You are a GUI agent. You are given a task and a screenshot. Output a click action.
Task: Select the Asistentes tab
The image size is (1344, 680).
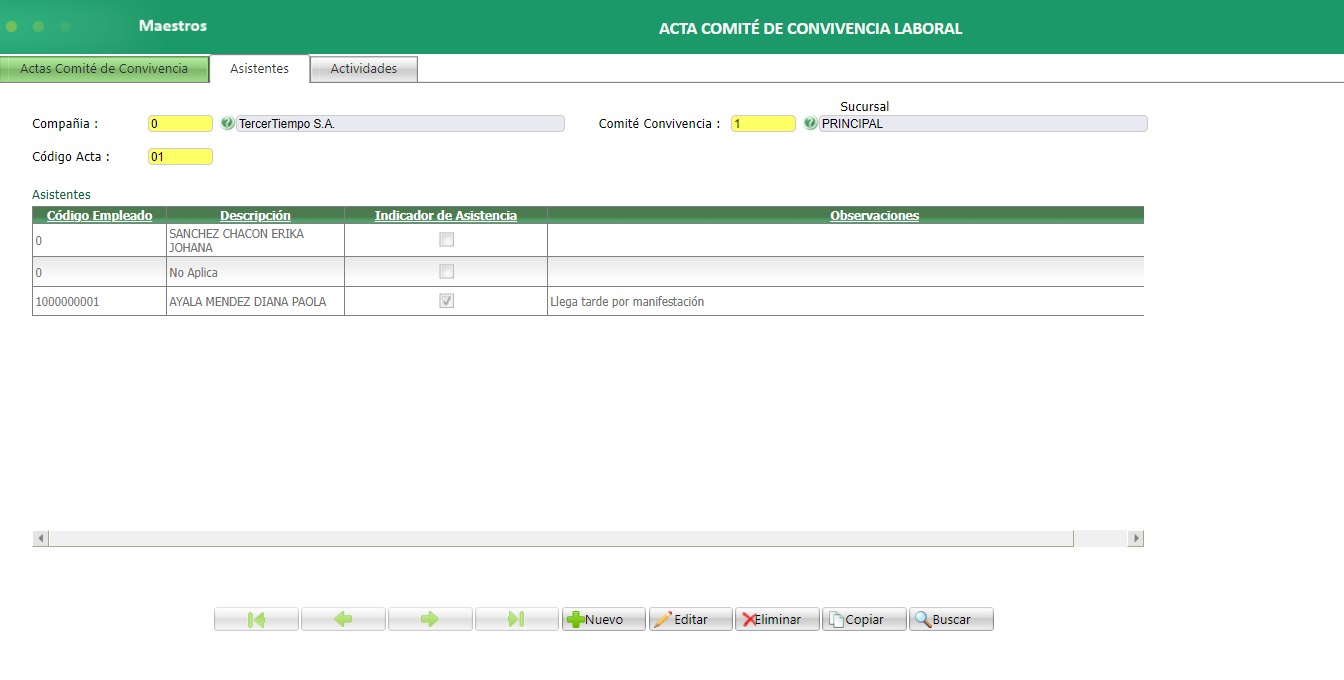point(259,69)
